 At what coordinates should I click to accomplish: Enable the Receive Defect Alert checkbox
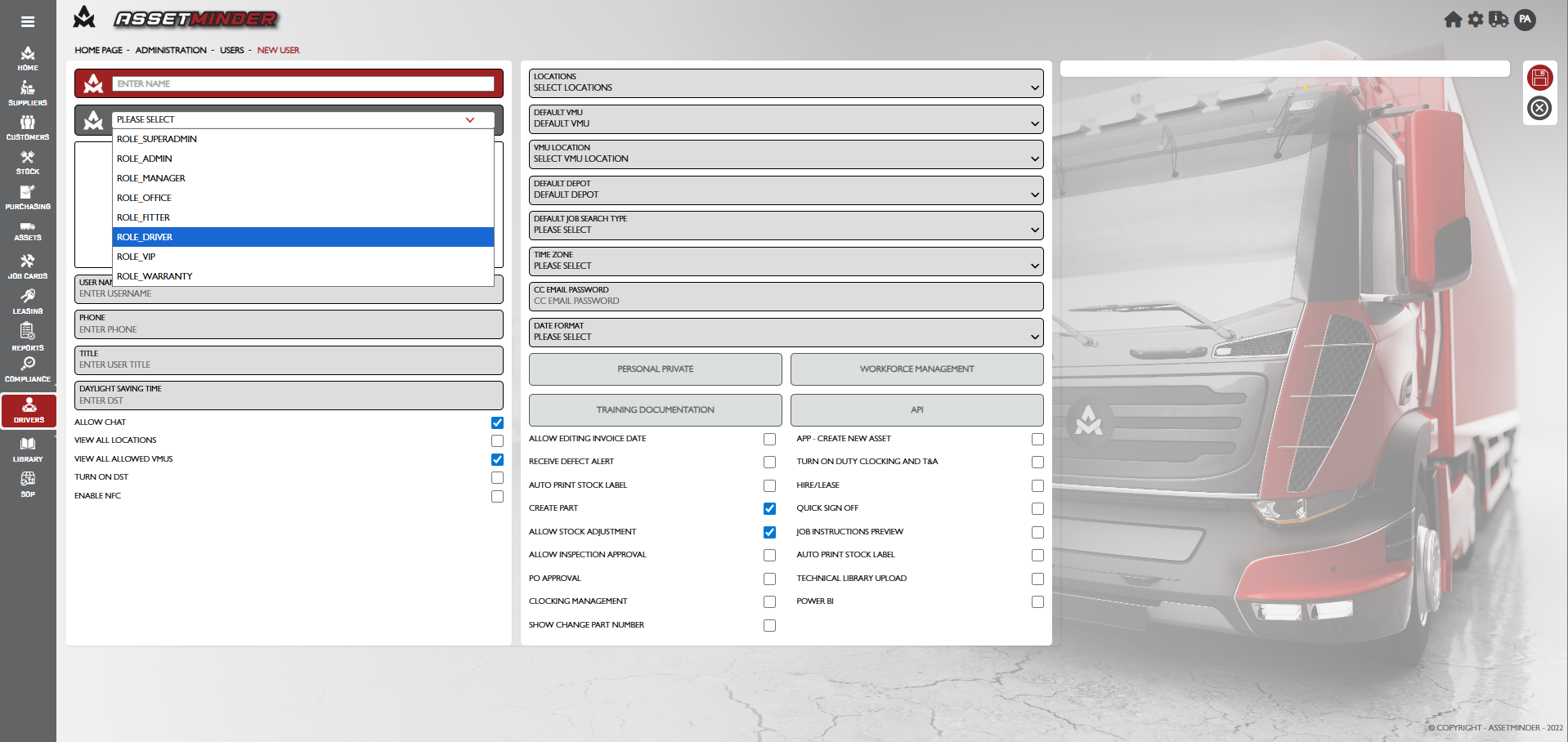pos(769,463)
